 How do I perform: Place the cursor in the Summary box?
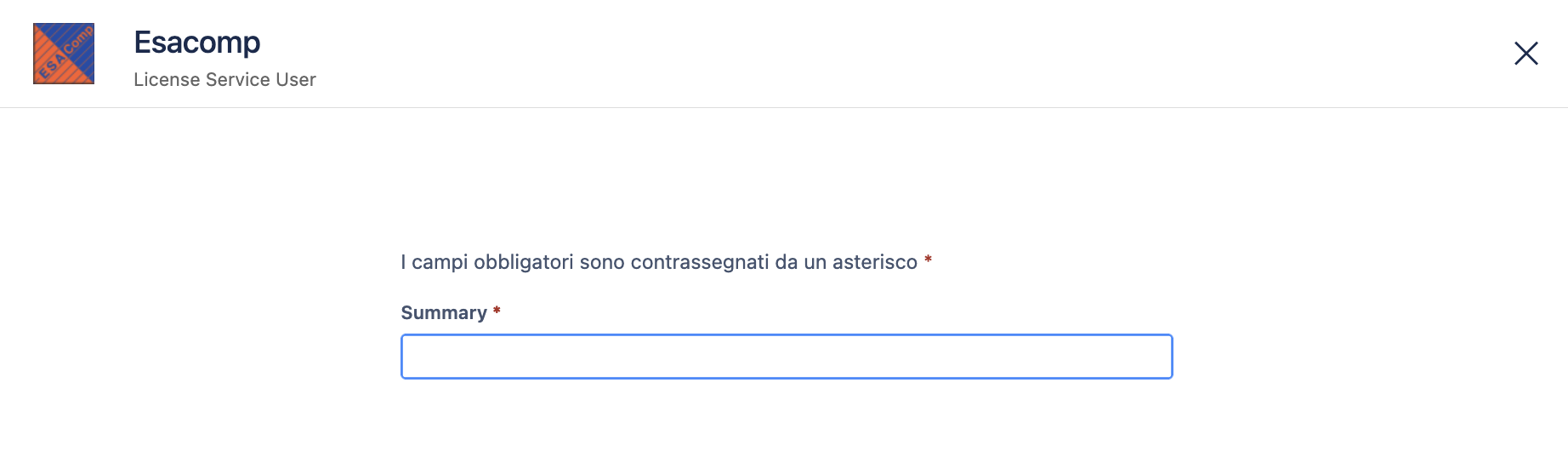click(787, 357)
